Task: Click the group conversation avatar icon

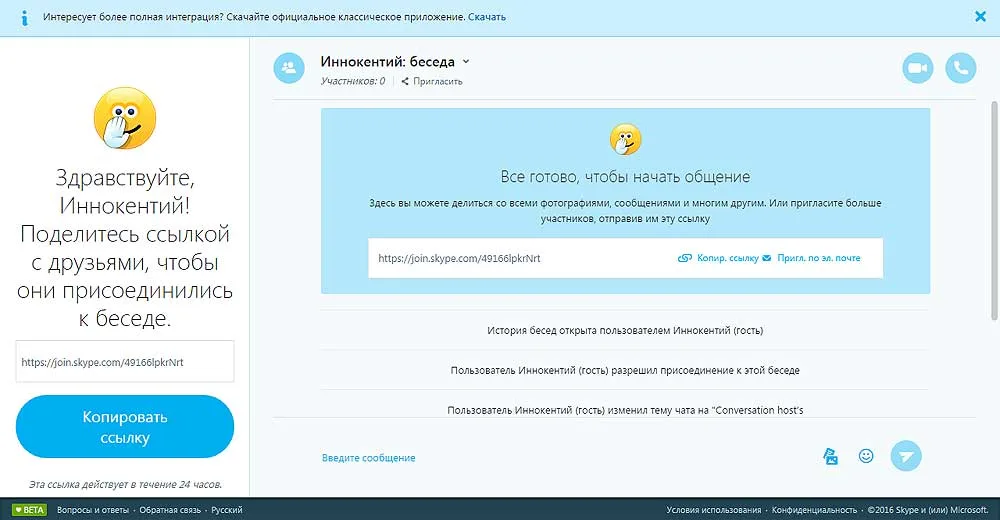Action: click(x=289, y=68)
